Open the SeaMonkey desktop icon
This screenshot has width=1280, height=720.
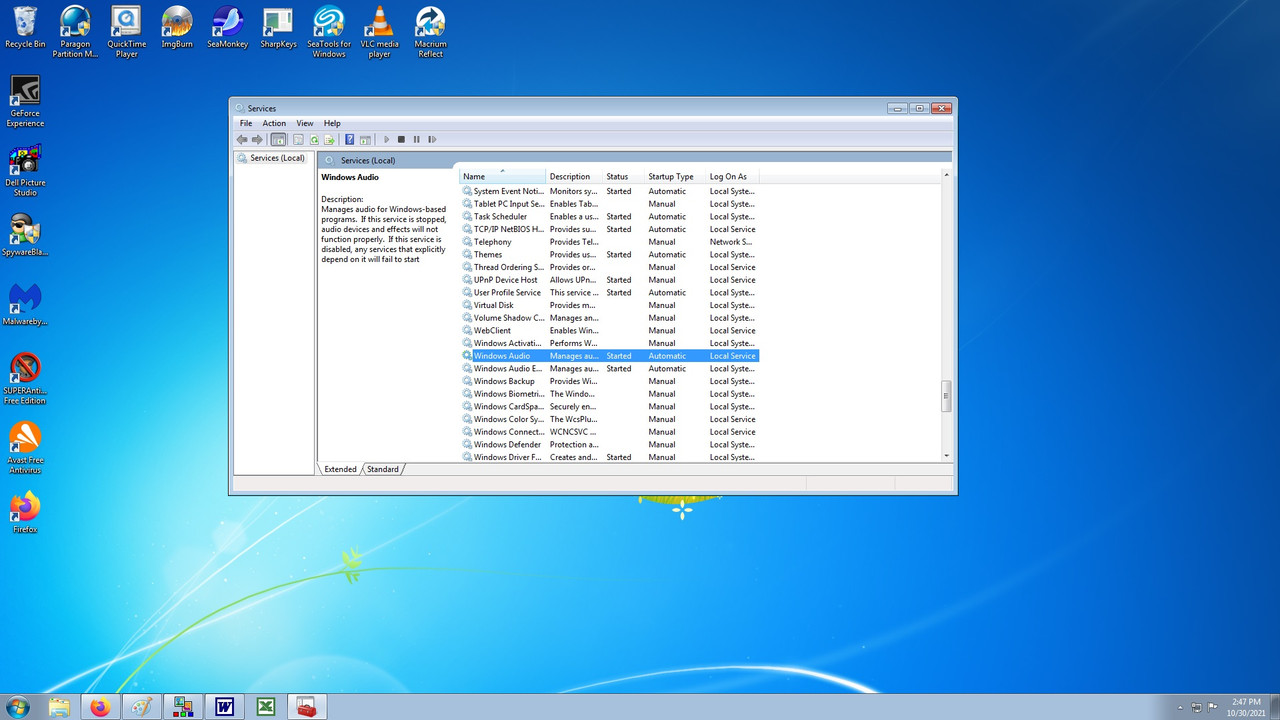[227, 28]
